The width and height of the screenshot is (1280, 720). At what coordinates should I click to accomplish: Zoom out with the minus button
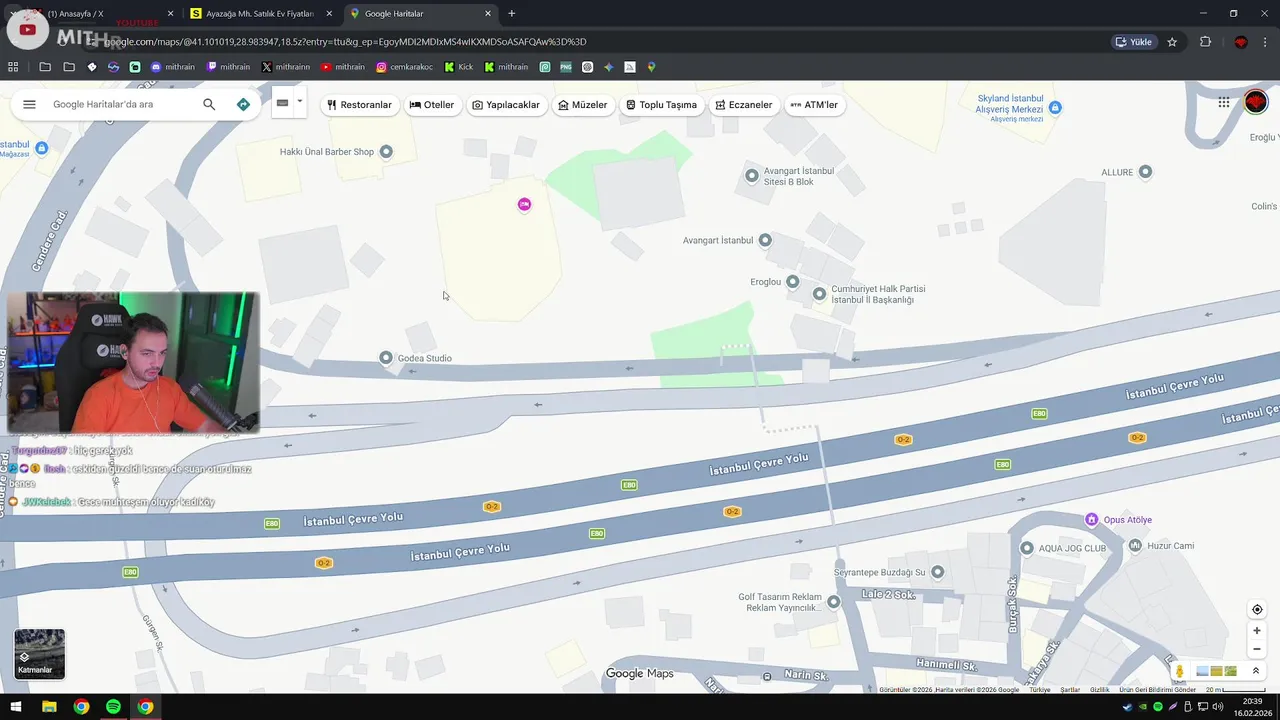pyautogui.click(x=1257, y=649)
